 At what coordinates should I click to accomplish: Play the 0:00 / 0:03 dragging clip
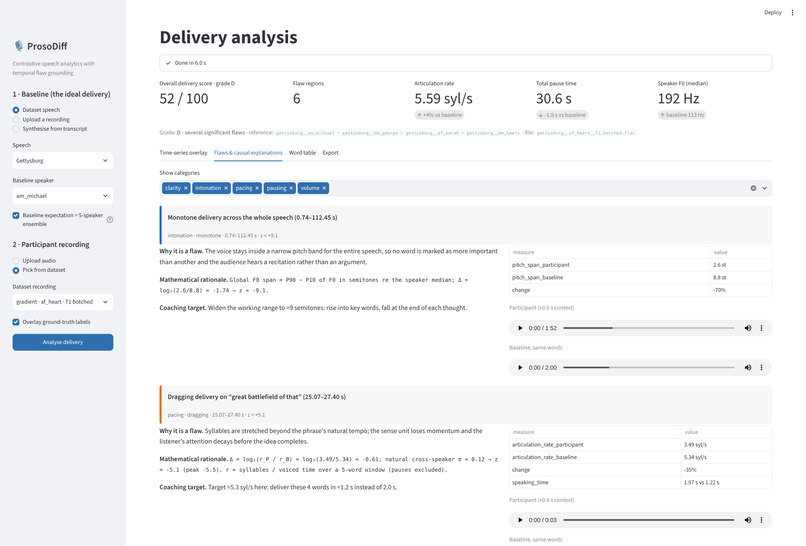point(520,520)
